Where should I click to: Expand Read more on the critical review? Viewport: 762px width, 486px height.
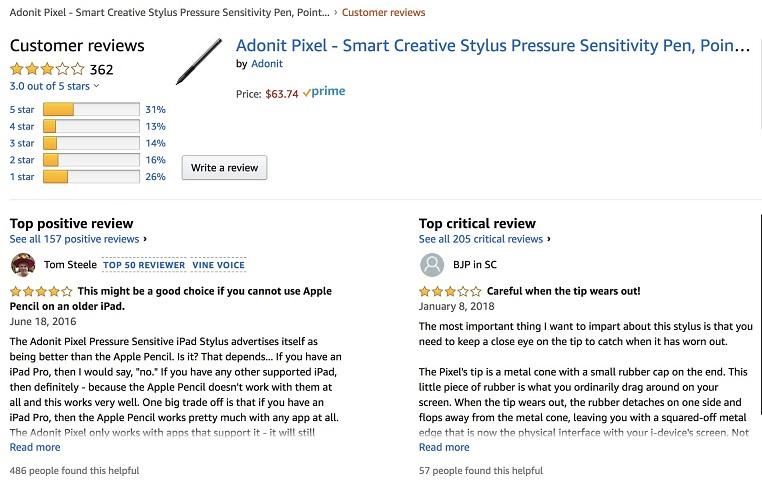point(444,447)
